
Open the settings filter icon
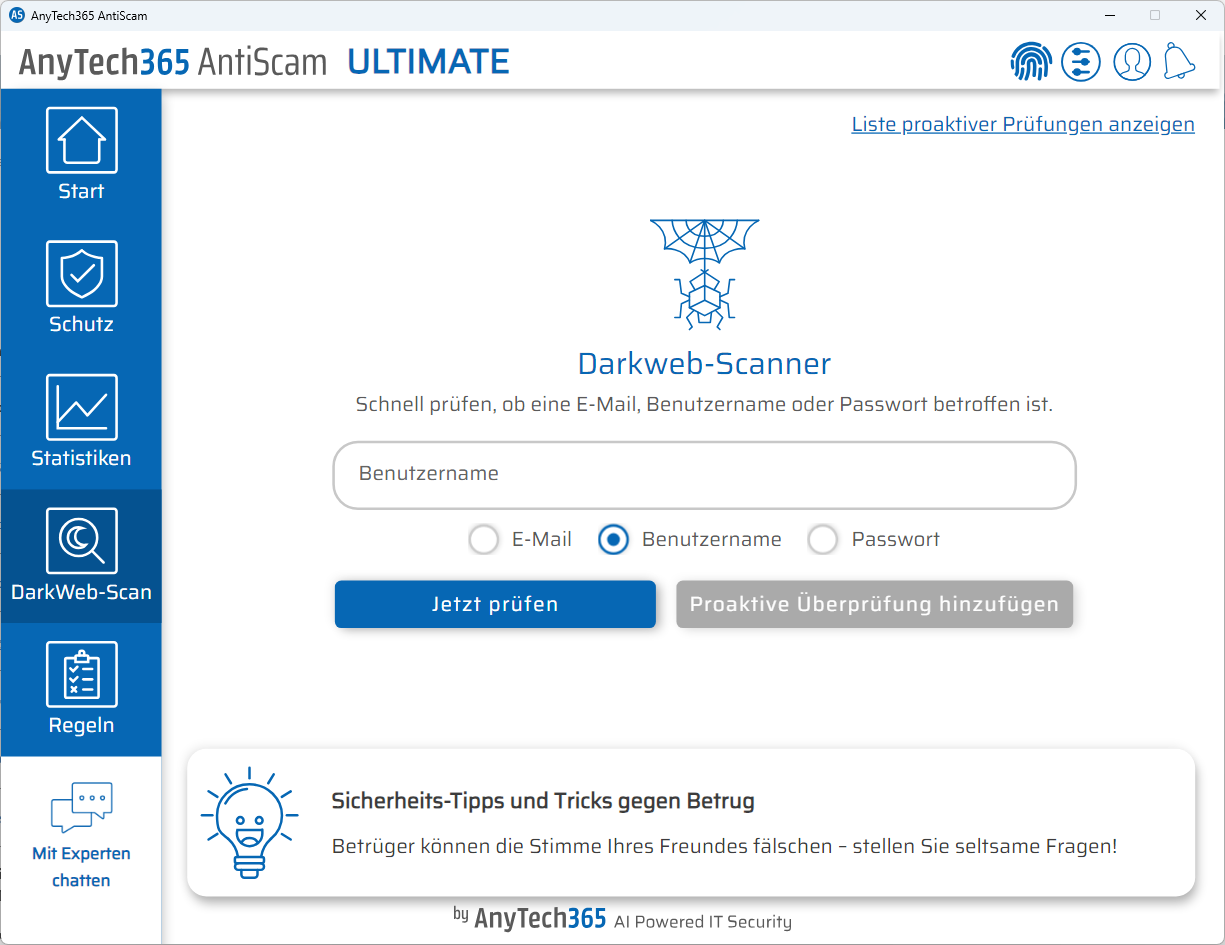(x=1081, y=61)
